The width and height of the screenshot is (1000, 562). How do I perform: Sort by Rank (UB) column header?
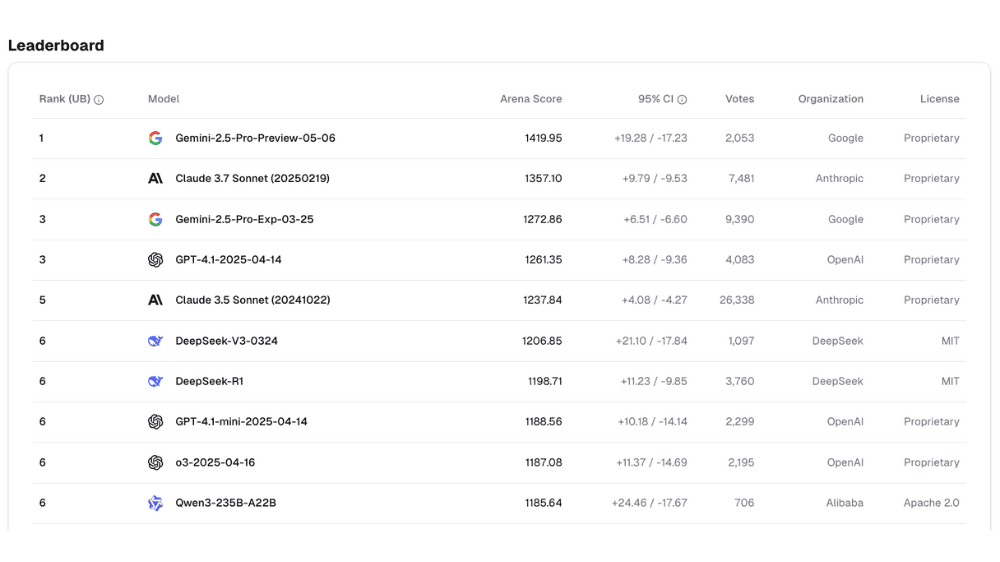64,99
